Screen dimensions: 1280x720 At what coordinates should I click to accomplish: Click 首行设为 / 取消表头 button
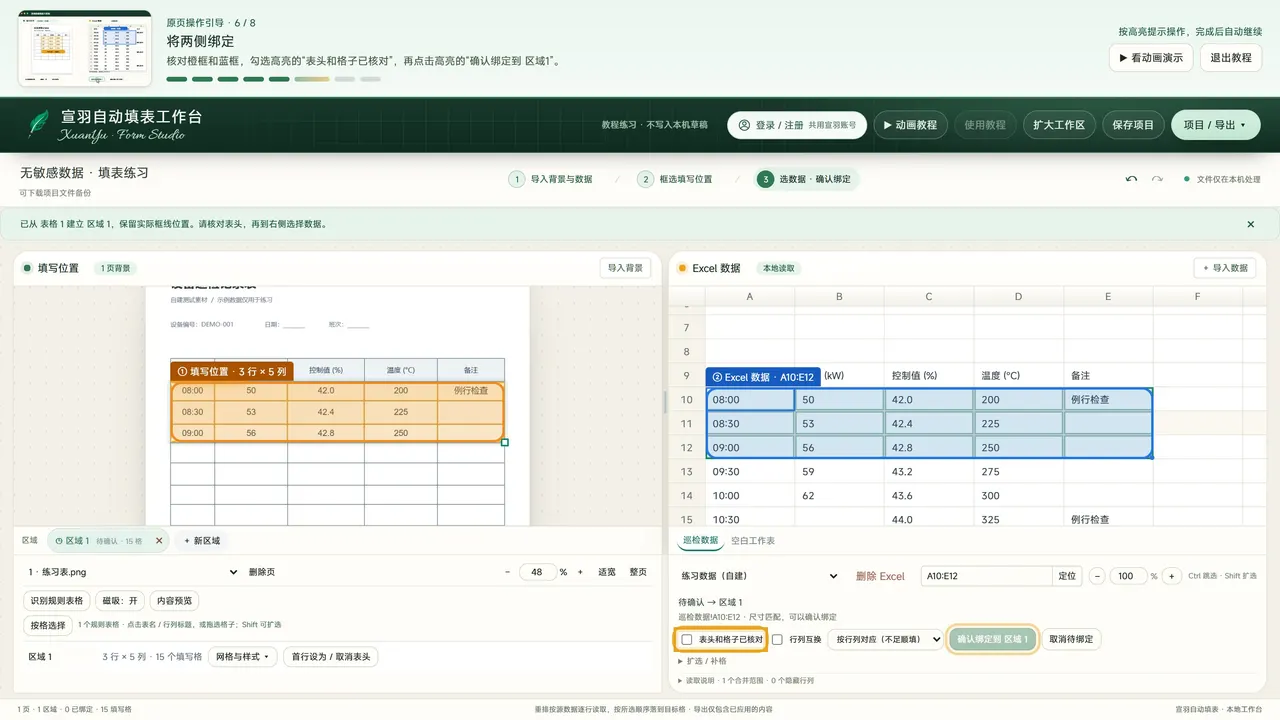tap(331, 657)
